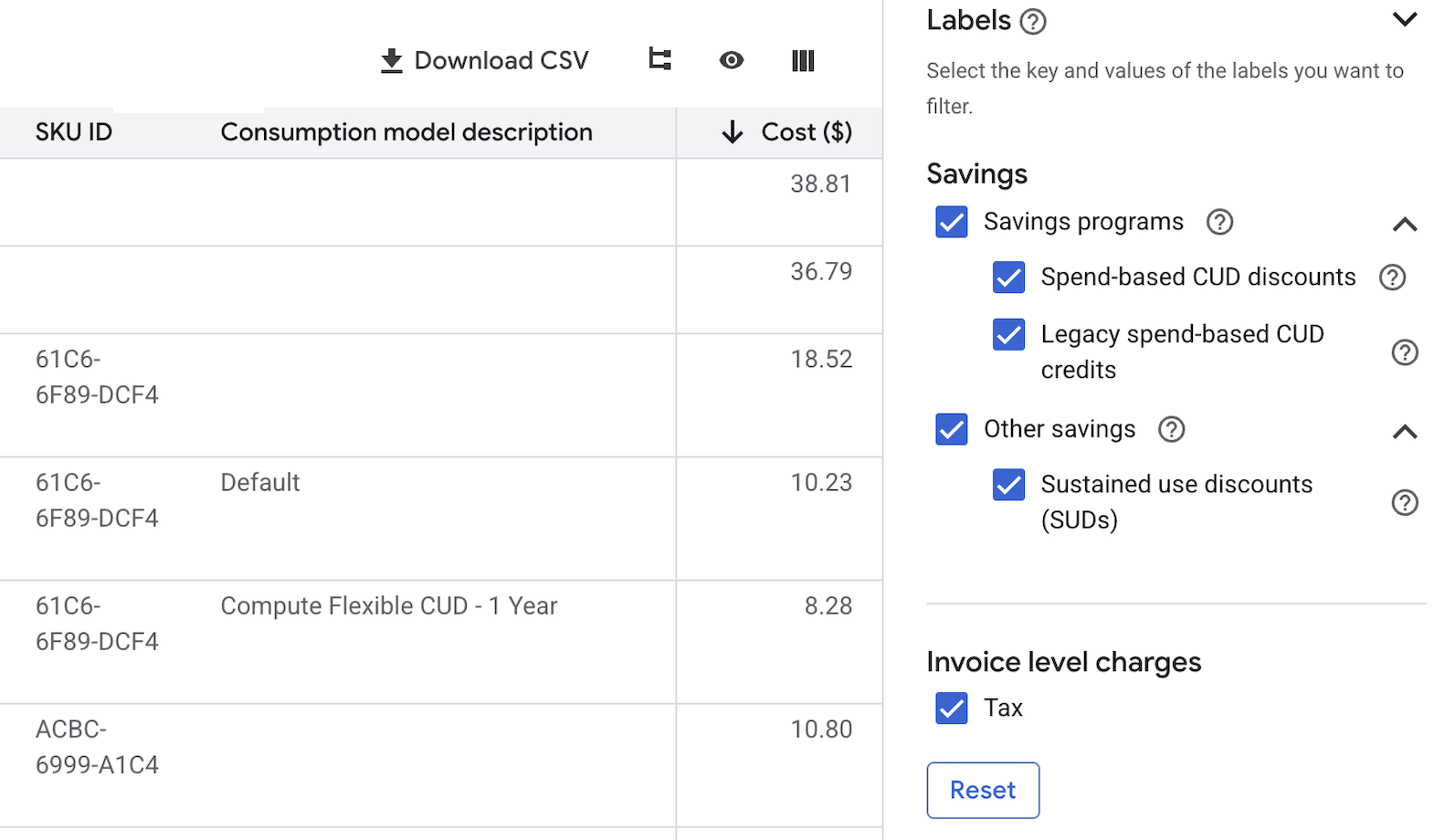1434x840 pixels.
Task: Click the eye visibility icon in toolbar
Action: [x=731, y=60]
